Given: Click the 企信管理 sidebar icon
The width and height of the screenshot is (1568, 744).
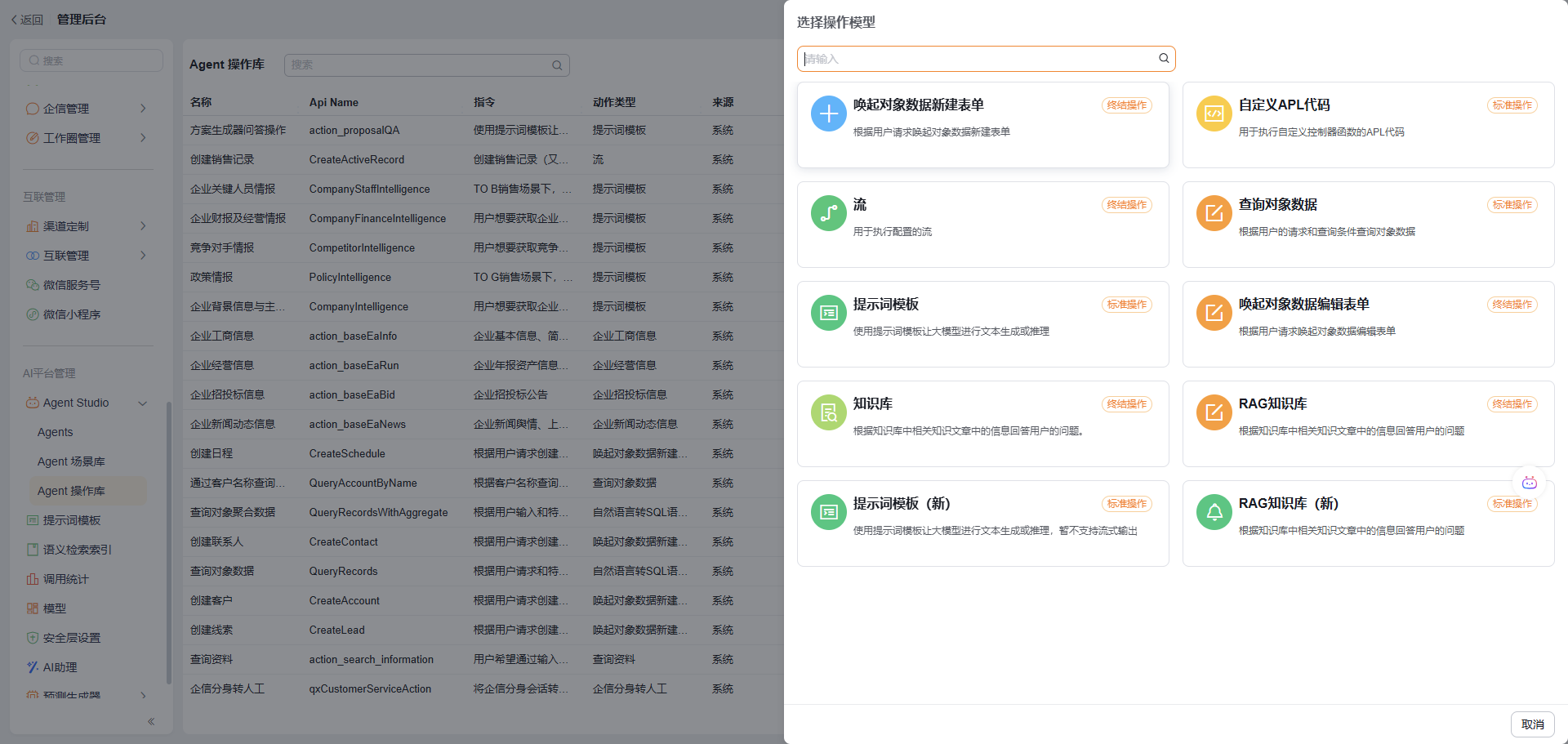Looking at the screenshot, I should pyautogui.click(x=33, y=109).
